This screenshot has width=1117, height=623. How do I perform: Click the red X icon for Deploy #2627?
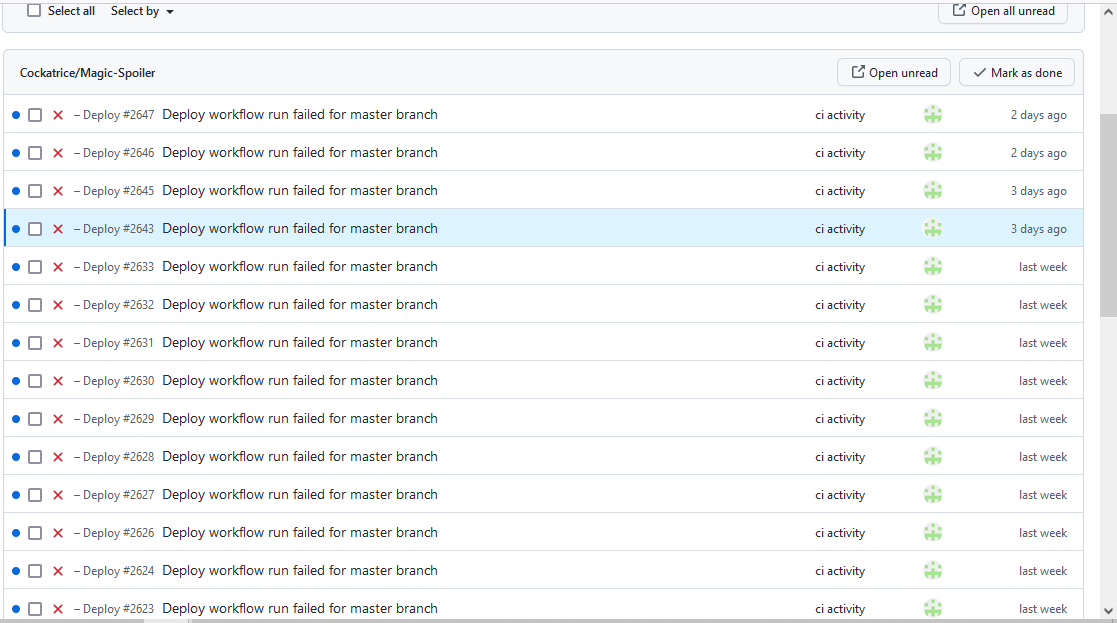[x=57, y=494]
